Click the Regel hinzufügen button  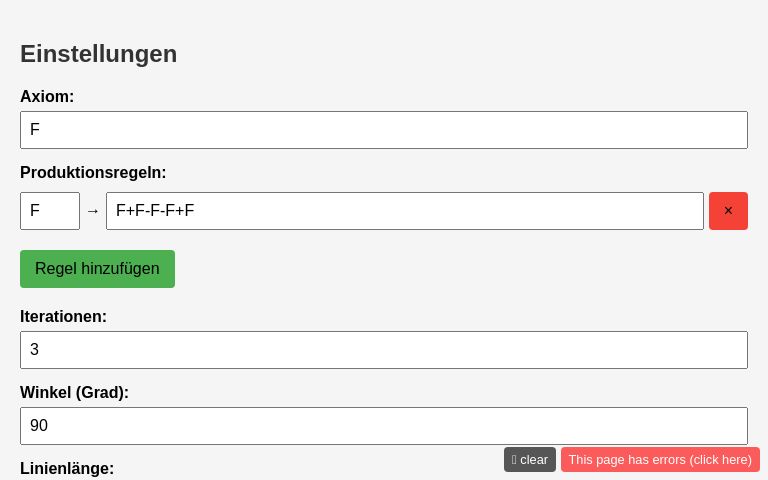coord(97,269)
